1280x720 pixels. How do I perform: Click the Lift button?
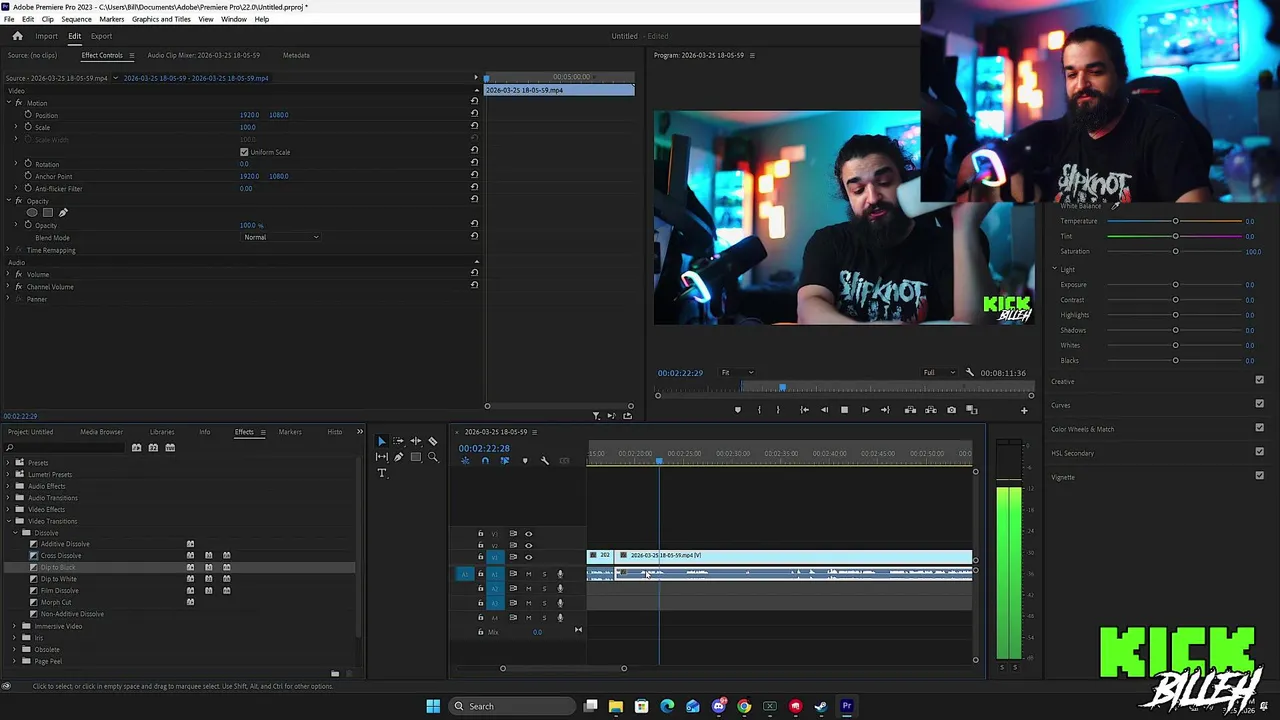[x=910, y=410]
